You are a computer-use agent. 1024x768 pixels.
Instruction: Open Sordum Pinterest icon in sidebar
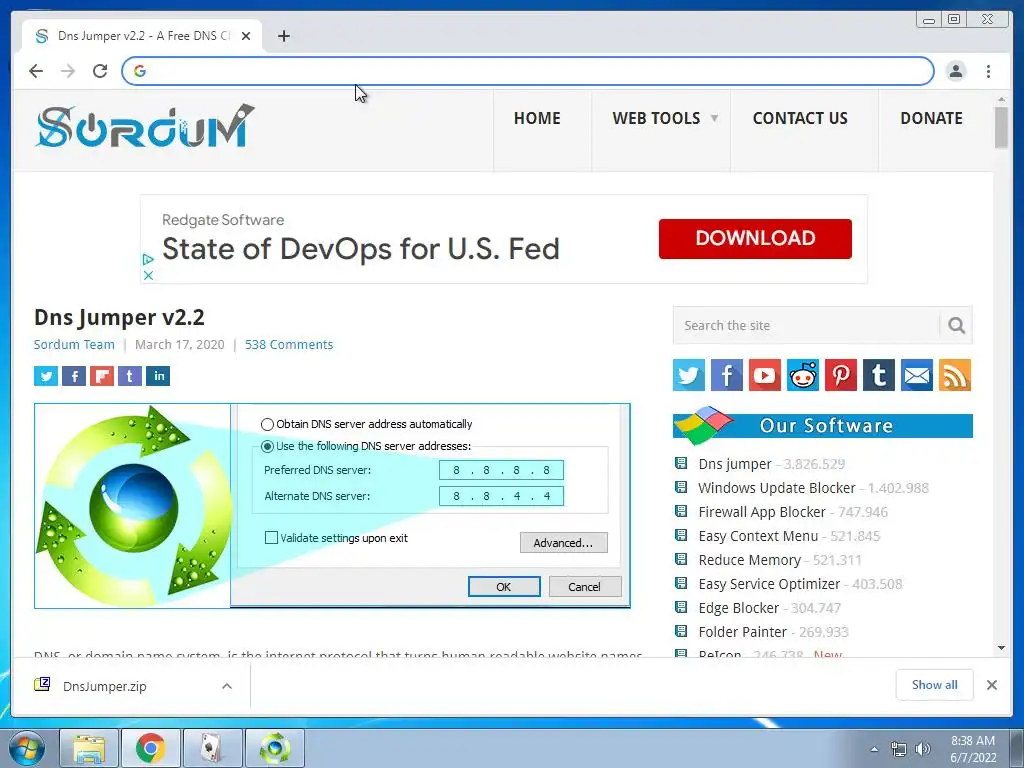click(841, 375)
